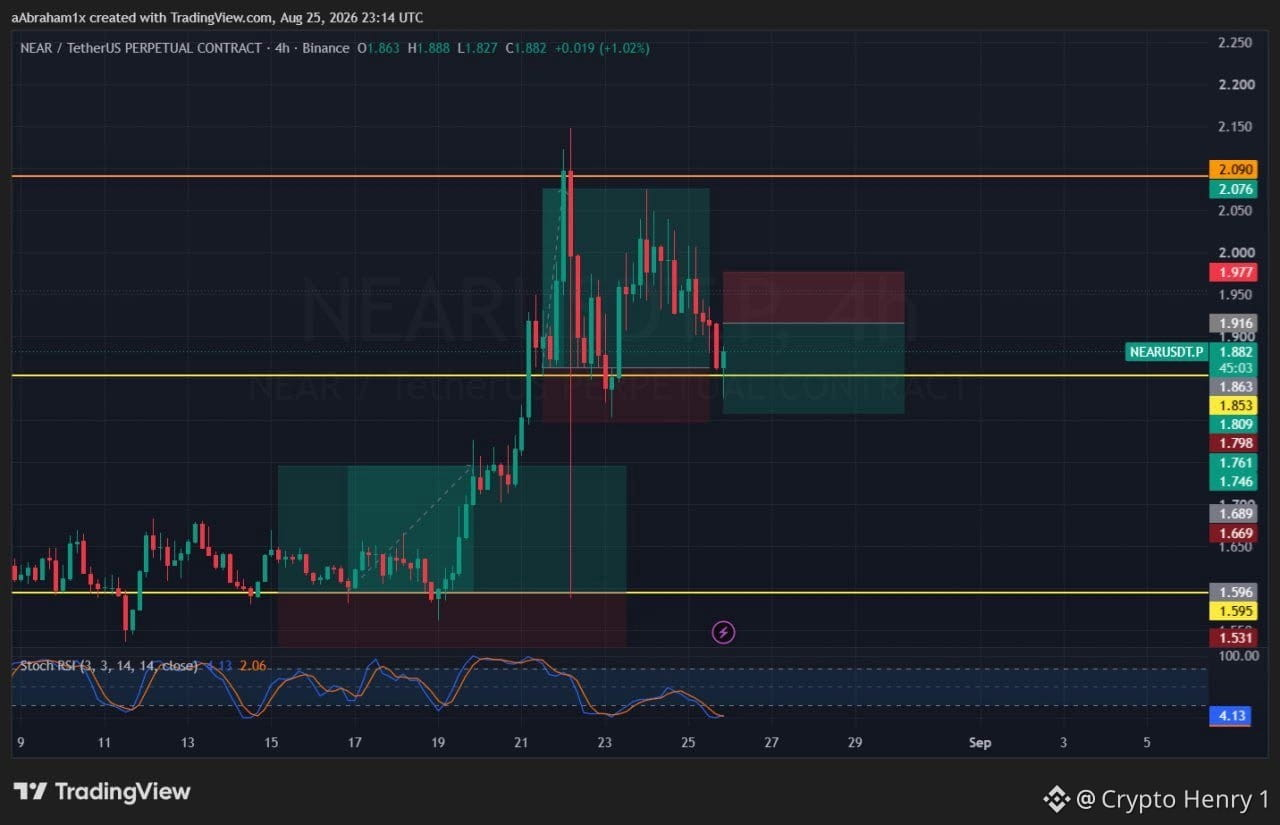Image resolution: width=1280 pixels, height=825 pixels.
Task: Click the 2.000 price axis tick
Action: (1235, 253)
